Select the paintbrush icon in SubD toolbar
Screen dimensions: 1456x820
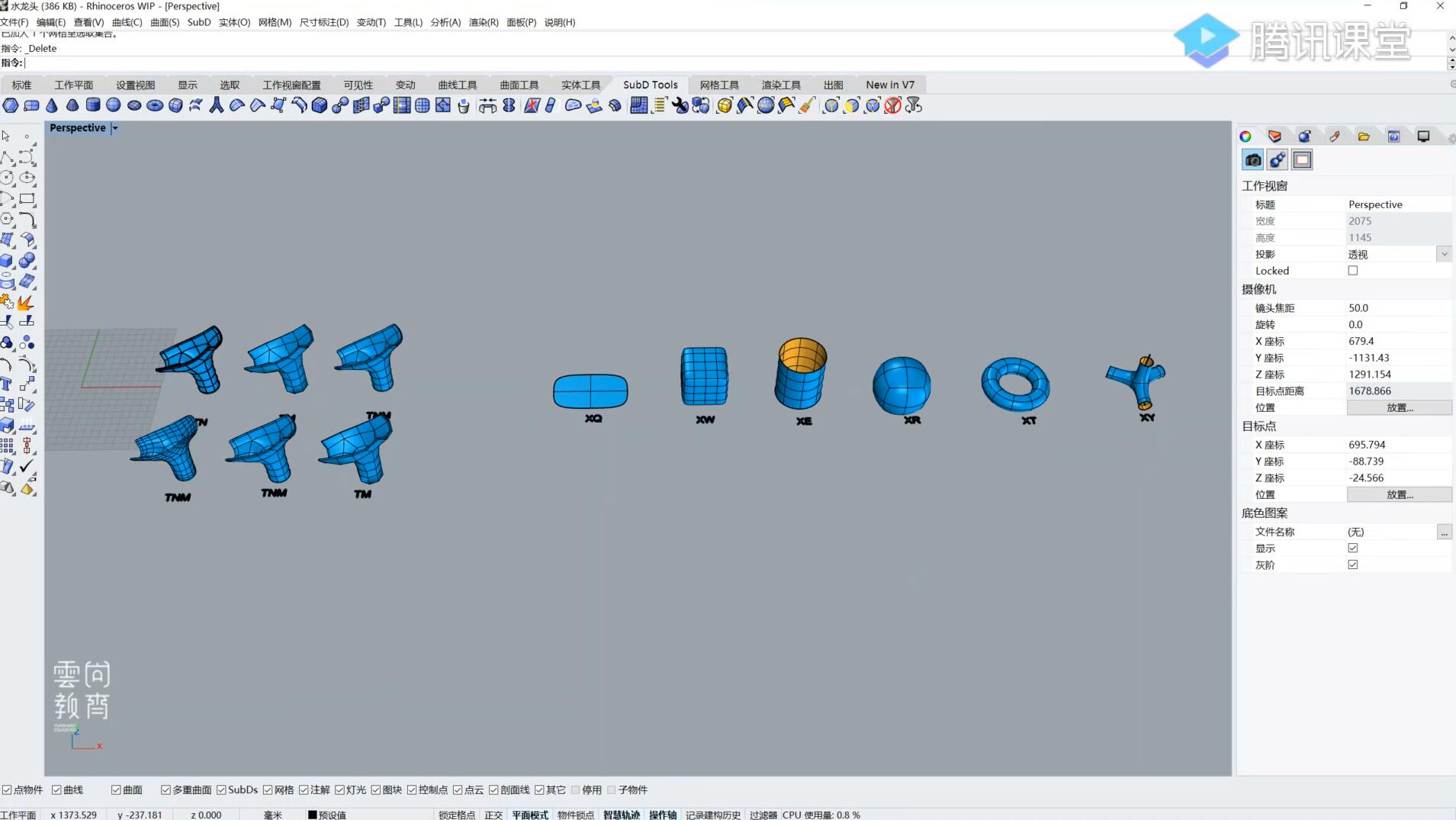(807, 105)
